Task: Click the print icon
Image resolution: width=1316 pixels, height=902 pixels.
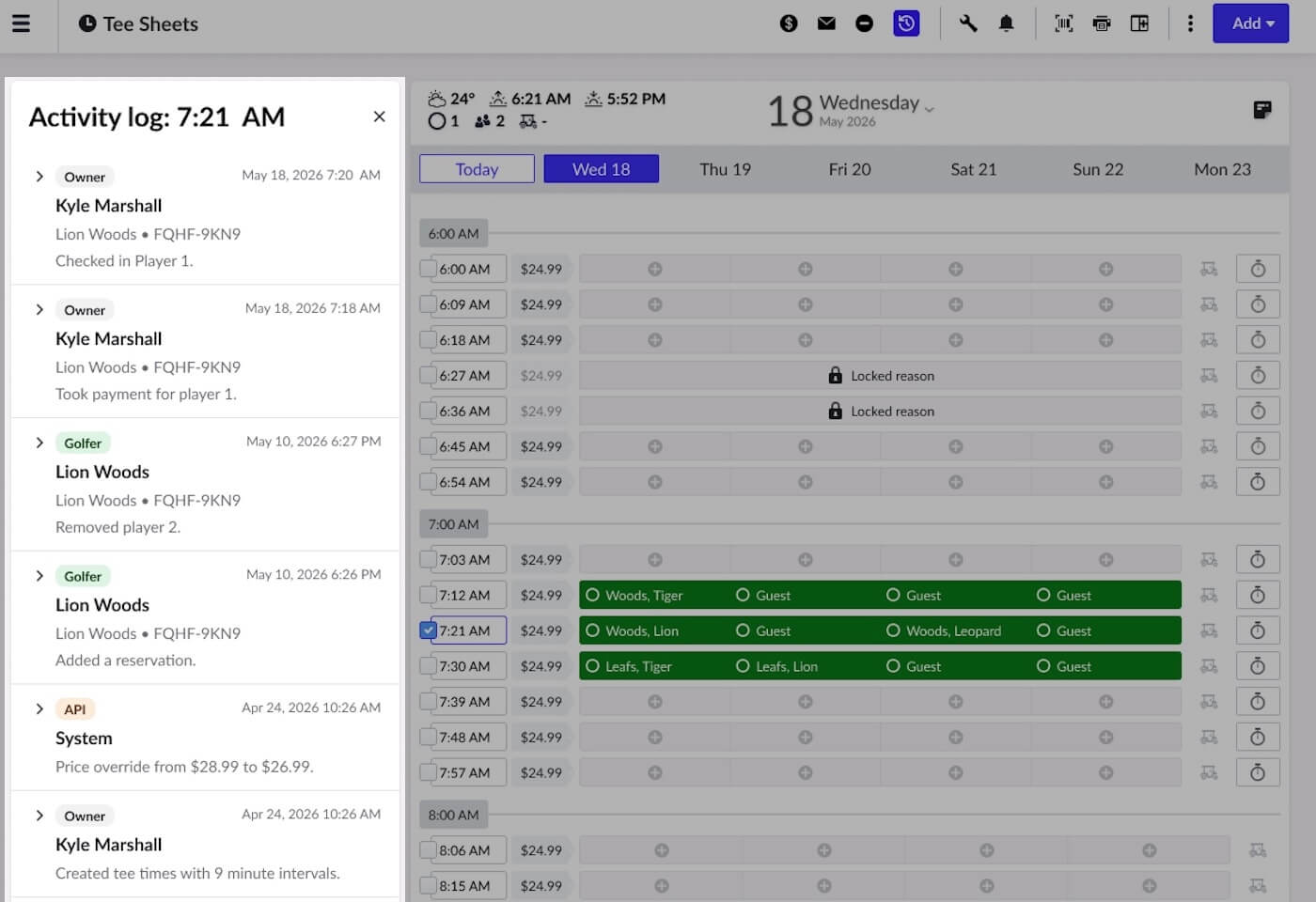Action: tap(1102, 23)
